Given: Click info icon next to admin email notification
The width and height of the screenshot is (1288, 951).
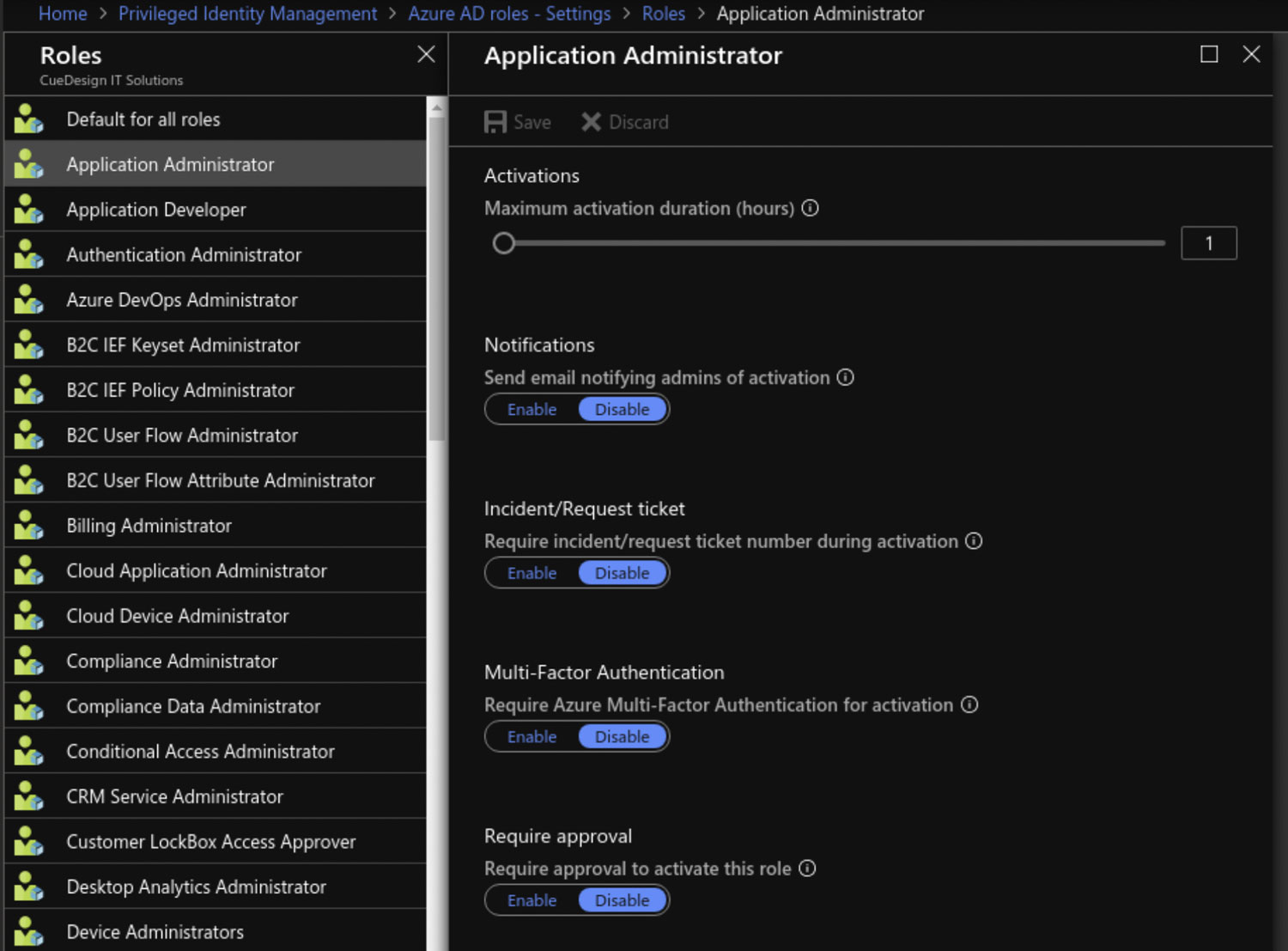Looking at the screenshot, I should [846, 377].
